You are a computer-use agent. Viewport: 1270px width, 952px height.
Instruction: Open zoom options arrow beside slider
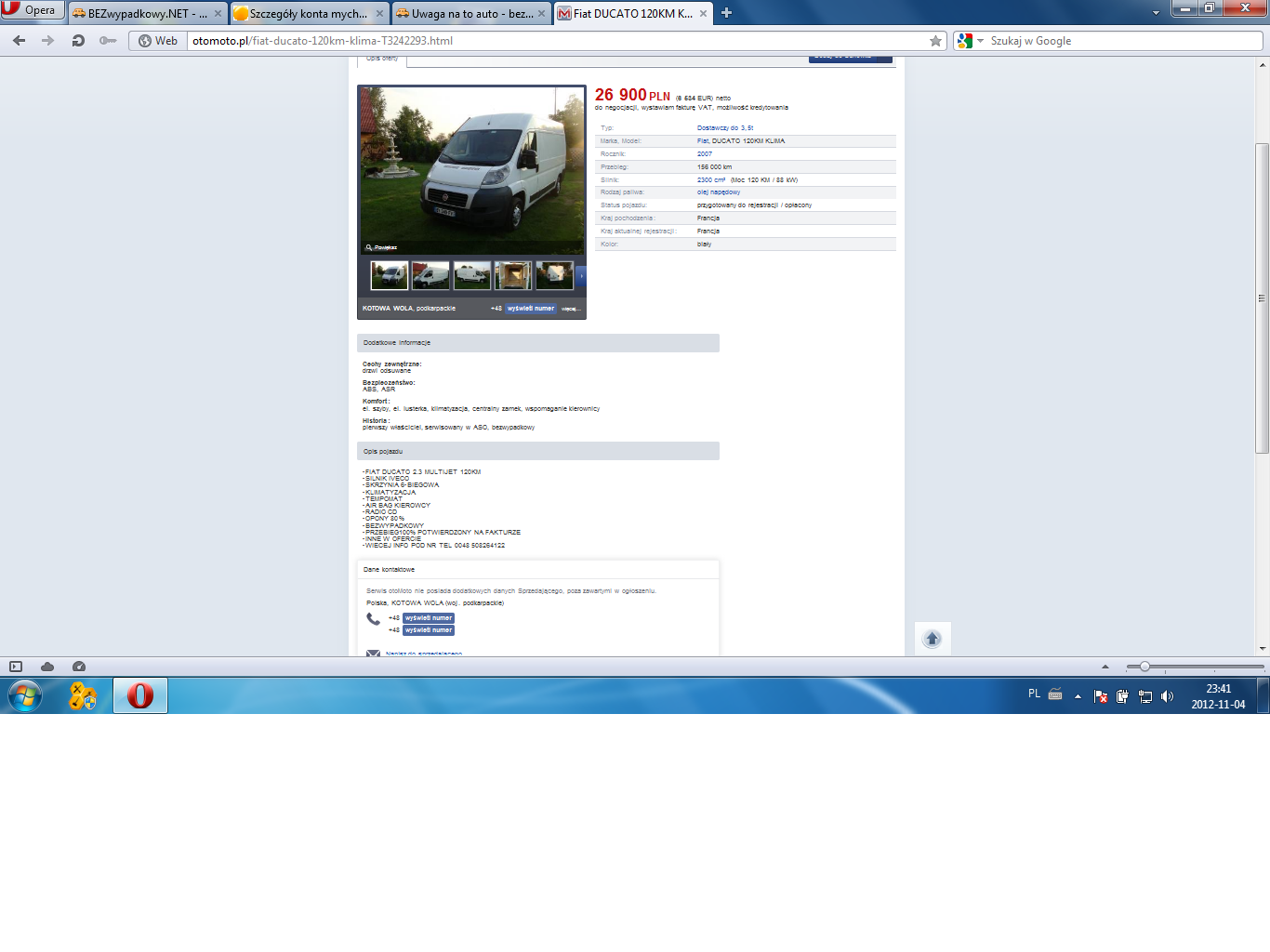click(x=1105, y=667)
